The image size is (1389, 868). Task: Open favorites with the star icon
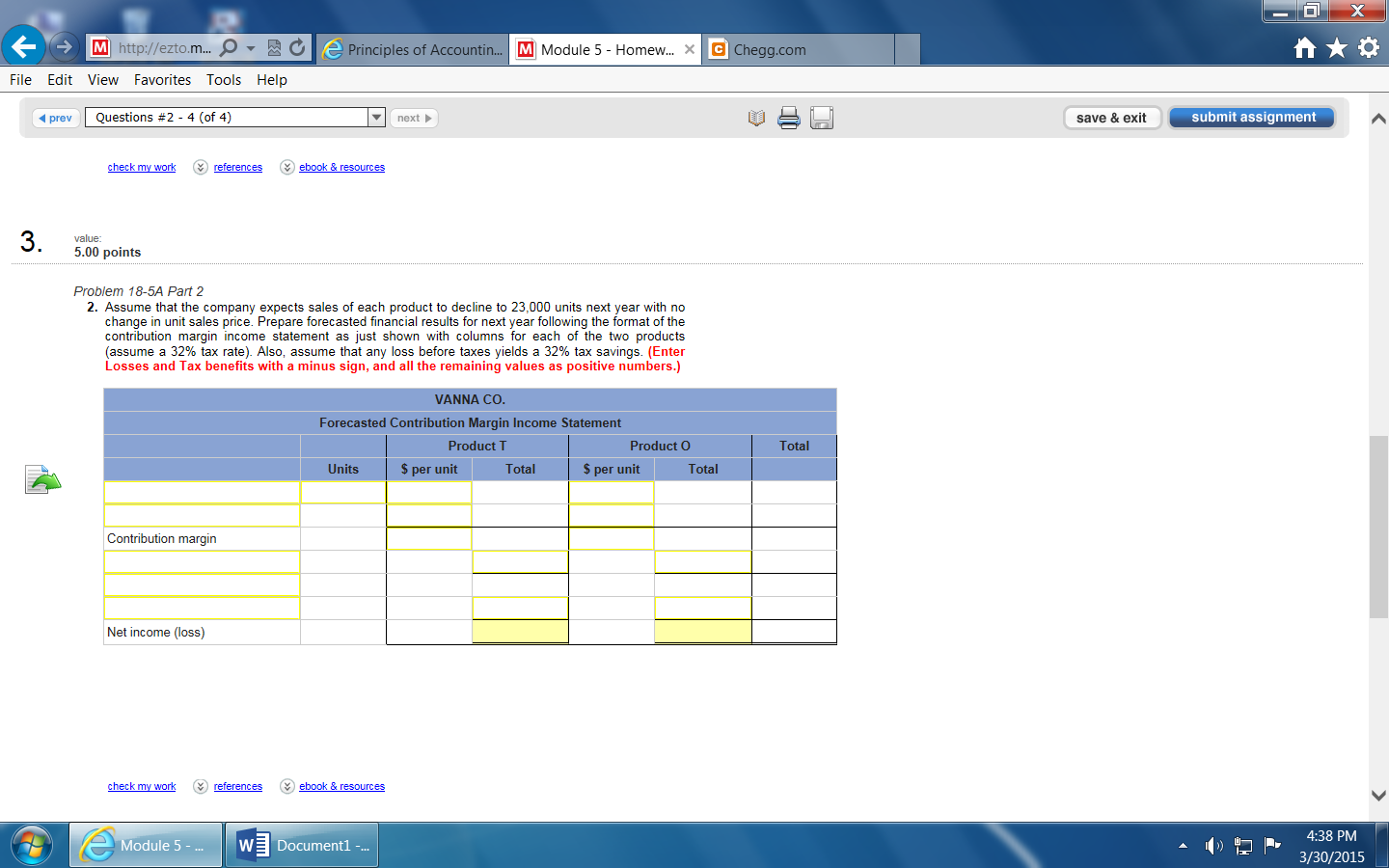coord(1334,45)
